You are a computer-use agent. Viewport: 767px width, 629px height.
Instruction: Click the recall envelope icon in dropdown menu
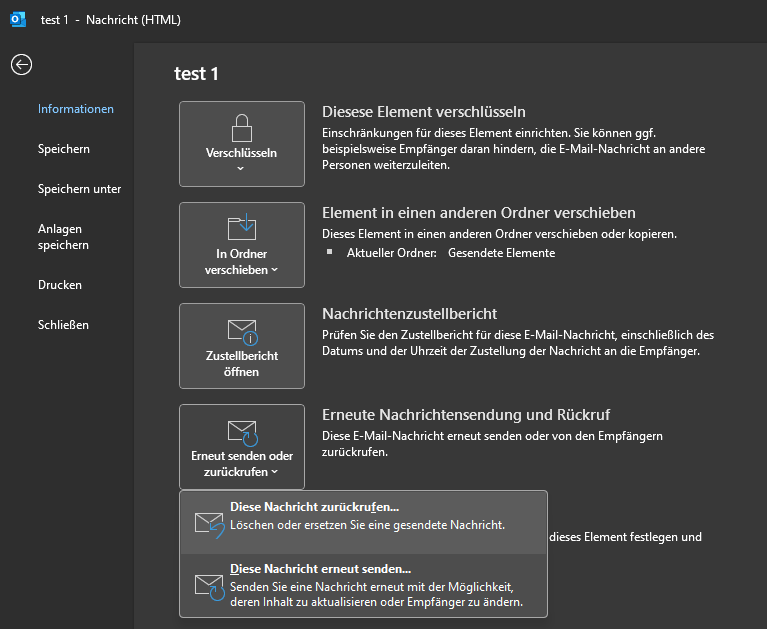(x=209, y=524)
